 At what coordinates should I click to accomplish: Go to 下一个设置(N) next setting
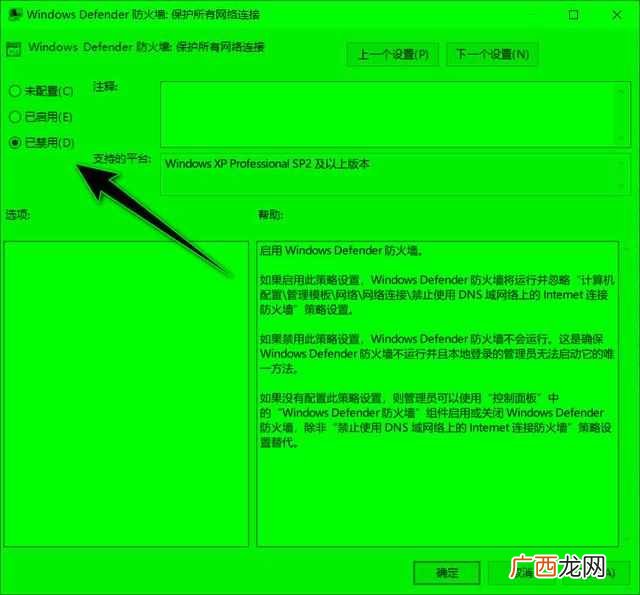492,54
